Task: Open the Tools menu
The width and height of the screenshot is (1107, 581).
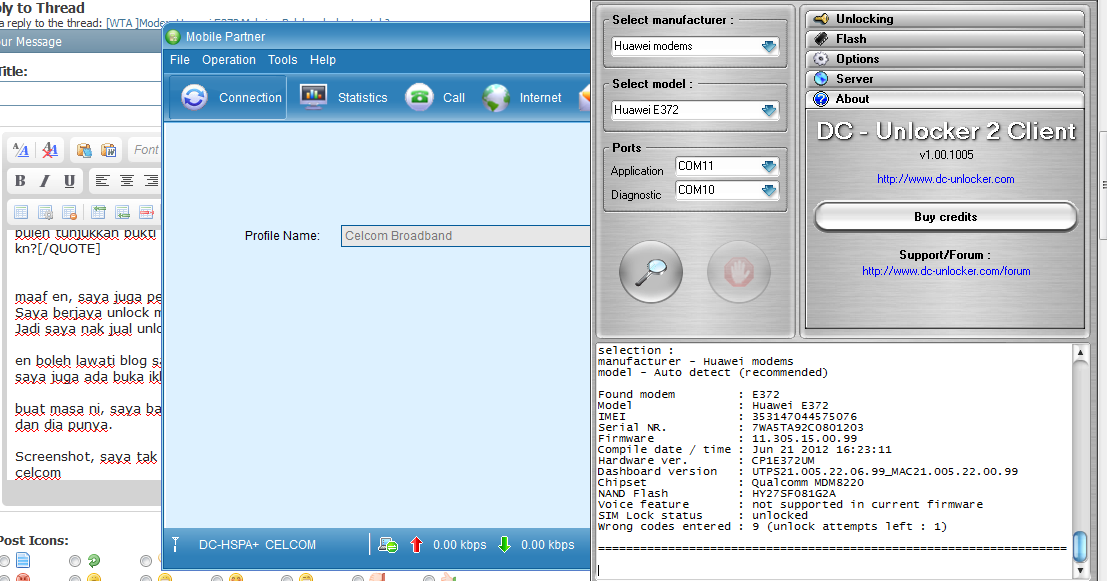Action: click(282, 60)
